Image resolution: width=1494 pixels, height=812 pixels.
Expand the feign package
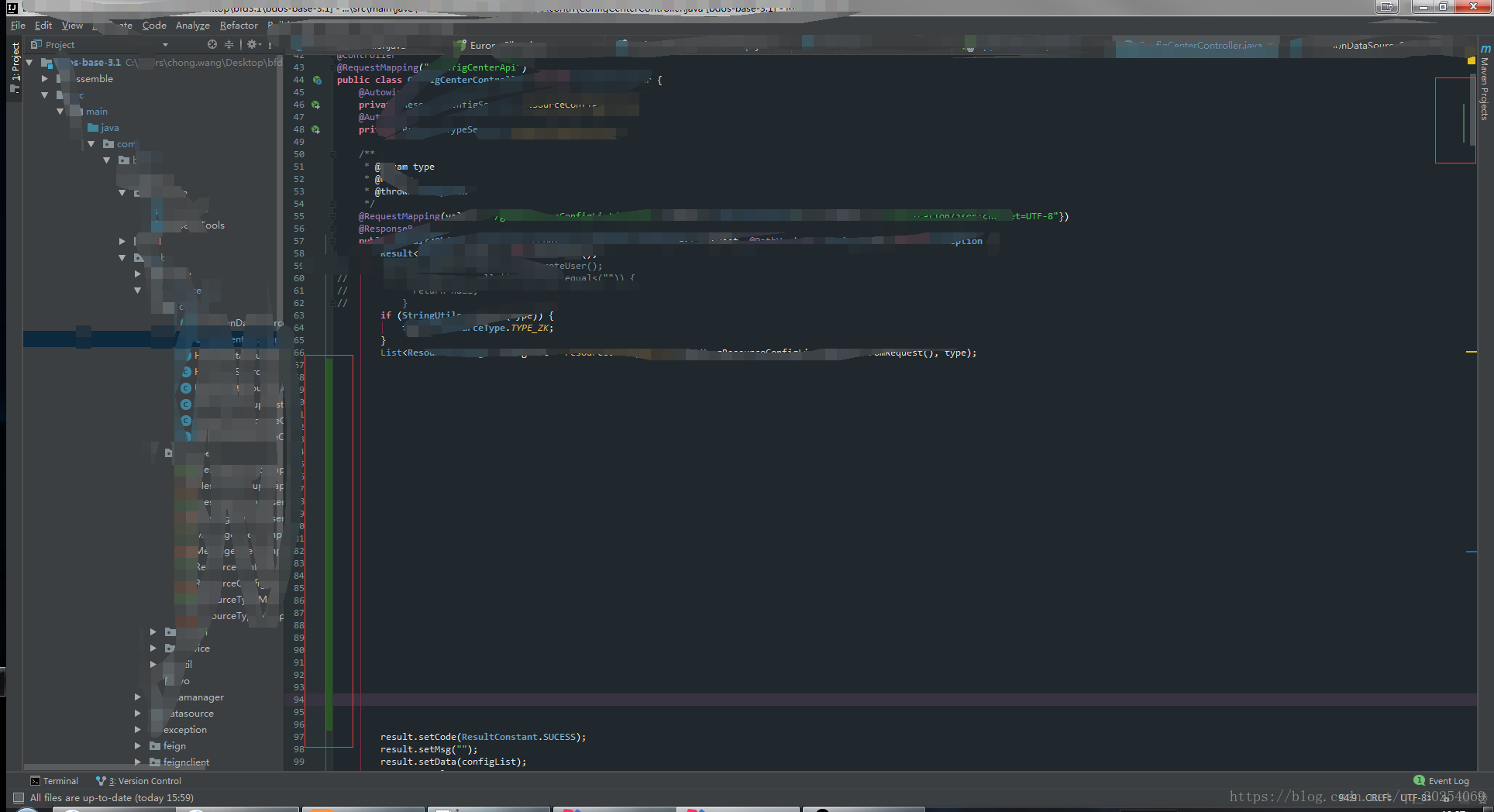point(138,746)
